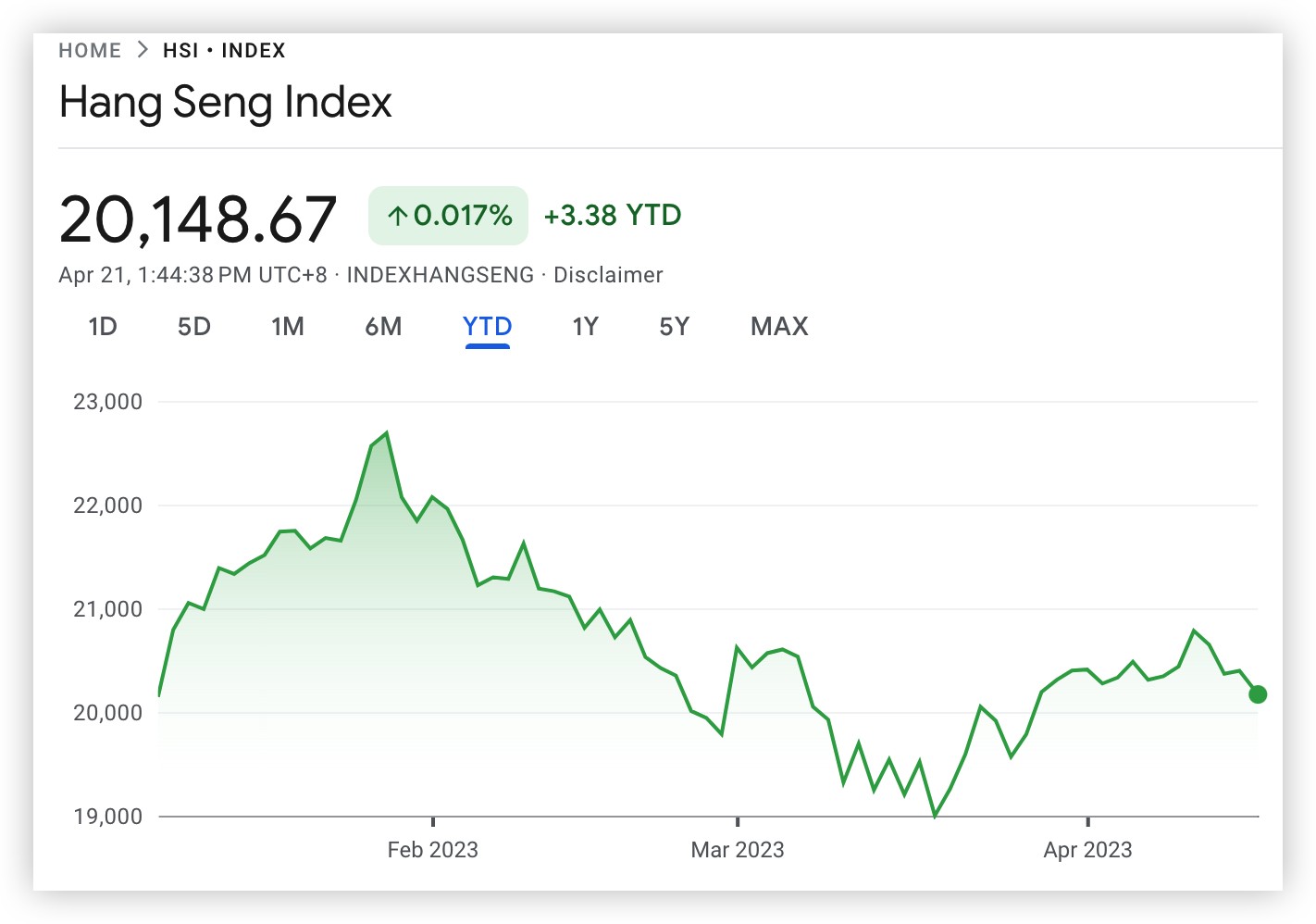This screenshot has width=1316, height=924.
Task: Switch to the 6M range tab
Action: click(383, 327)
